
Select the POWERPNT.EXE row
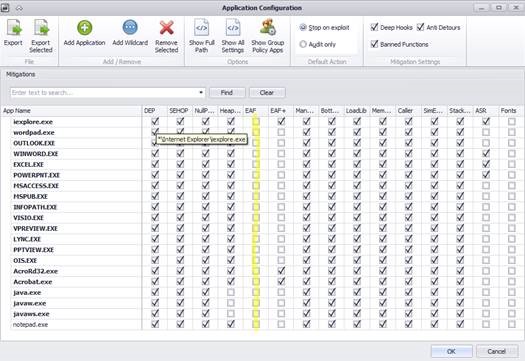[267, 175]
